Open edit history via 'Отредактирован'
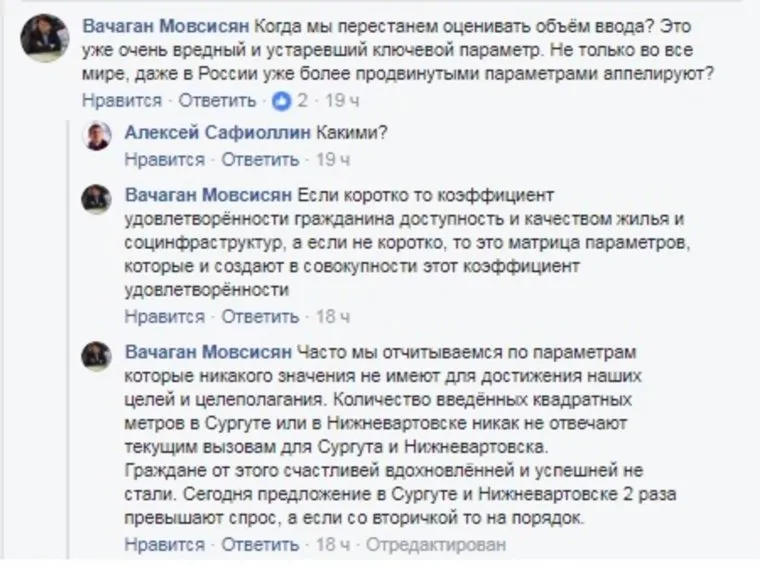Screen dimensions: 760x566 (x=436, y=545)
